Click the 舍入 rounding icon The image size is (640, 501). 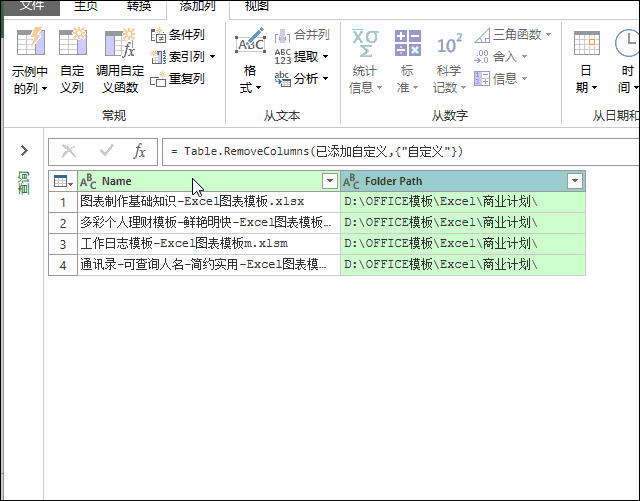[481, 57]
